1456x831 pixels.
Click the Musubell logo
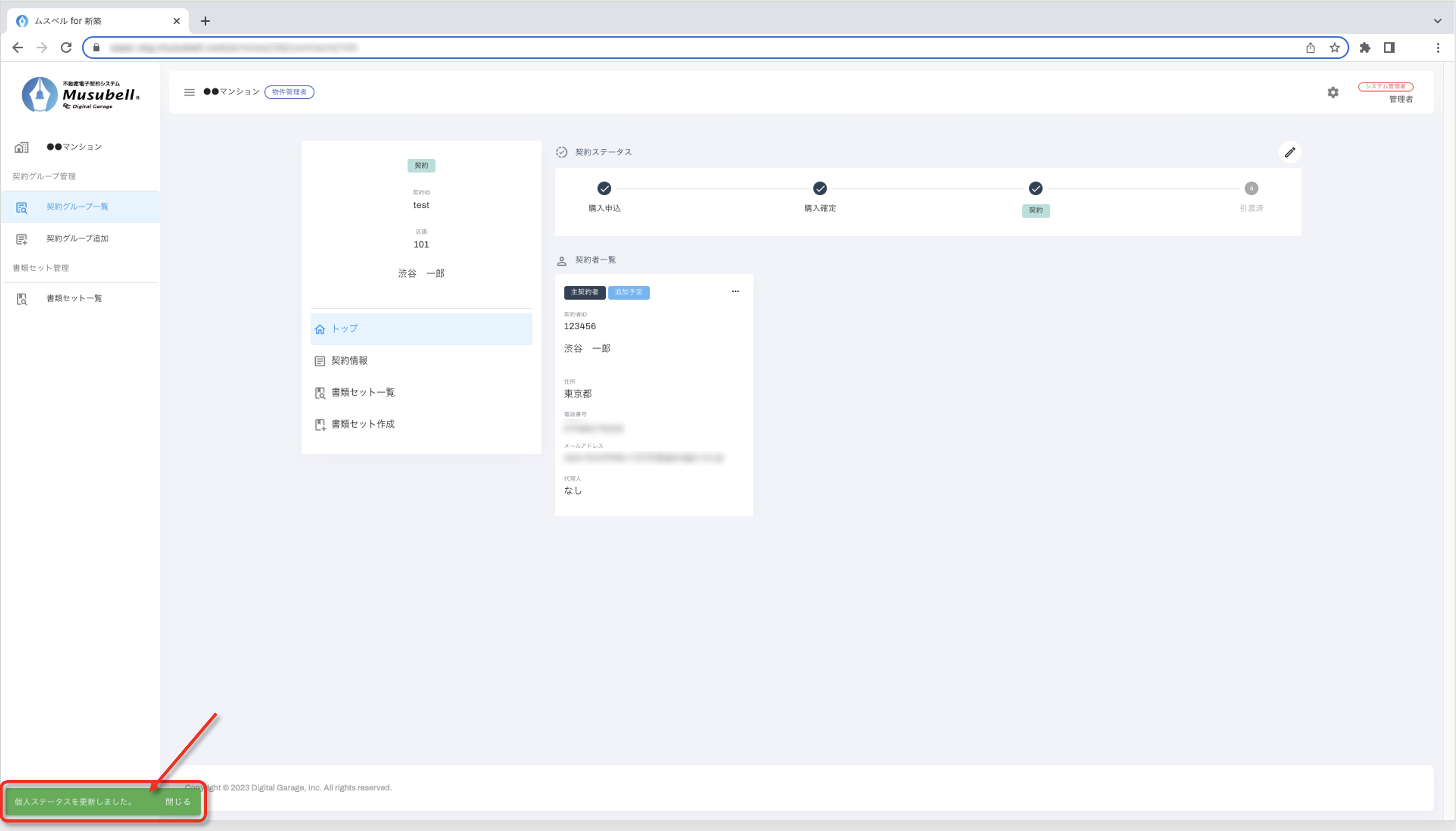[x=80, y=94]
